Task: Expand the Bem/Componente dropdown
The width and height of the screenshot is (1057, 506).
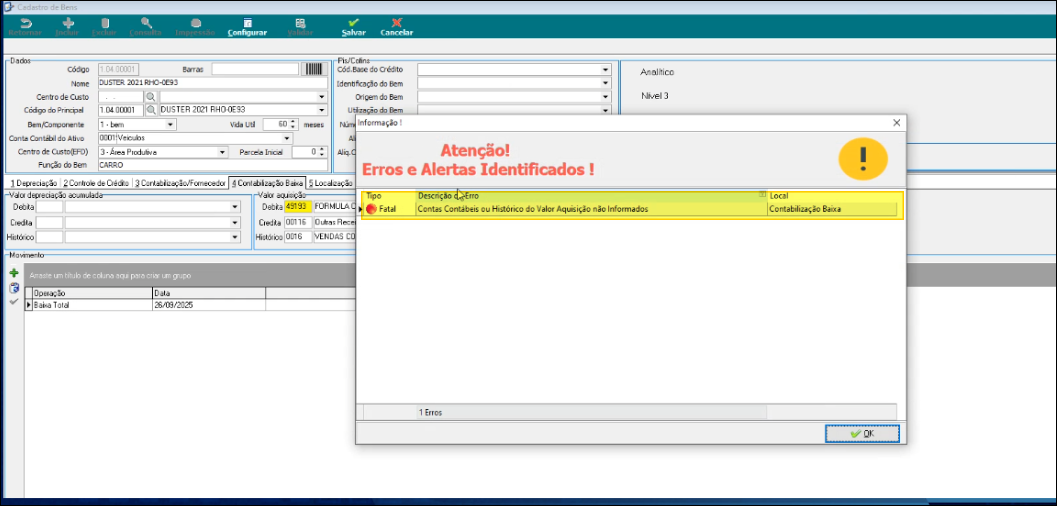Action: tap(171, 125)
